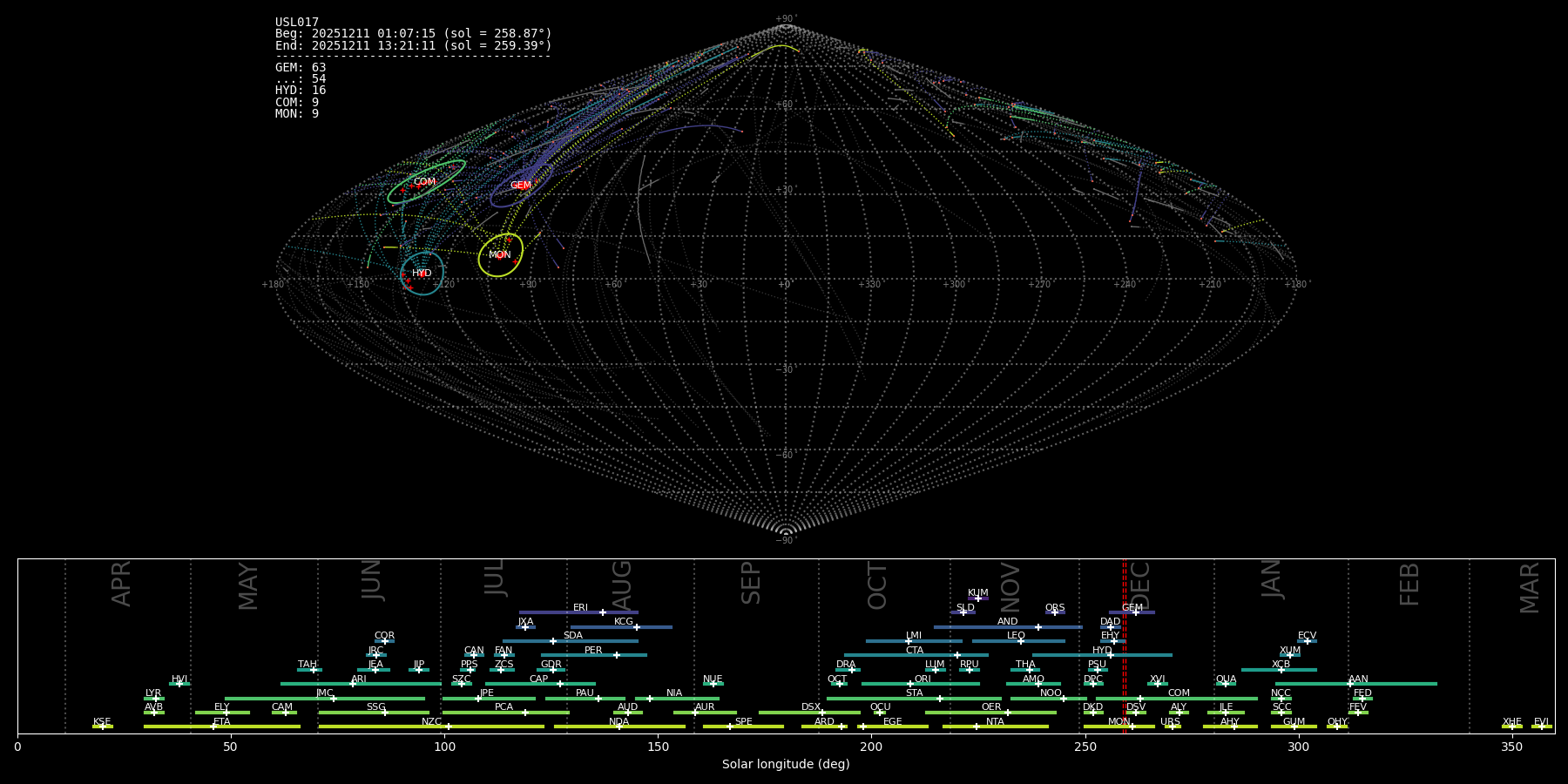Click the FEB month label in the timeline
Image resolution: width=1568 pixels, height=784 pixels.
coord(1409,584)
